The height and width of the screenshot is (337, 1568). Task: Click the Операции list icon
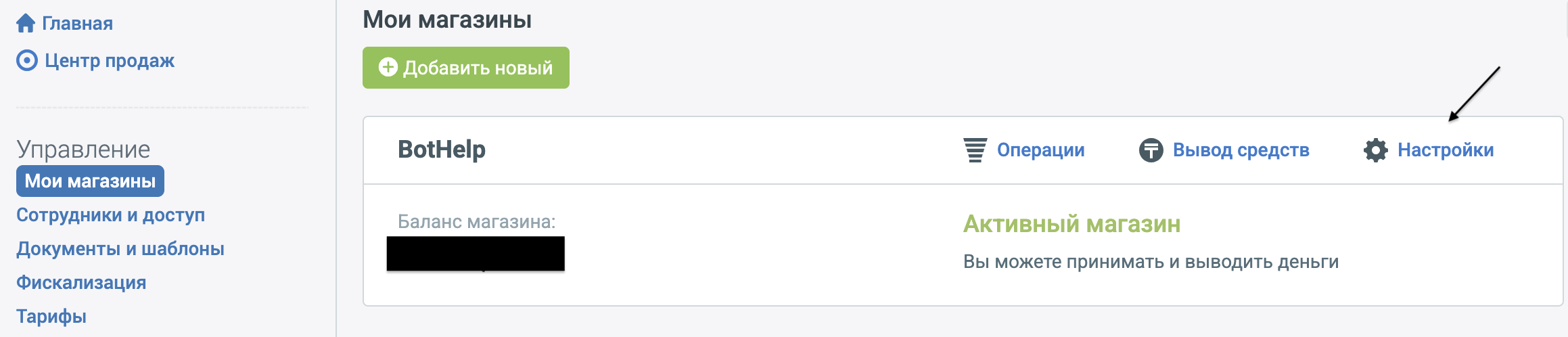point(975,150)
